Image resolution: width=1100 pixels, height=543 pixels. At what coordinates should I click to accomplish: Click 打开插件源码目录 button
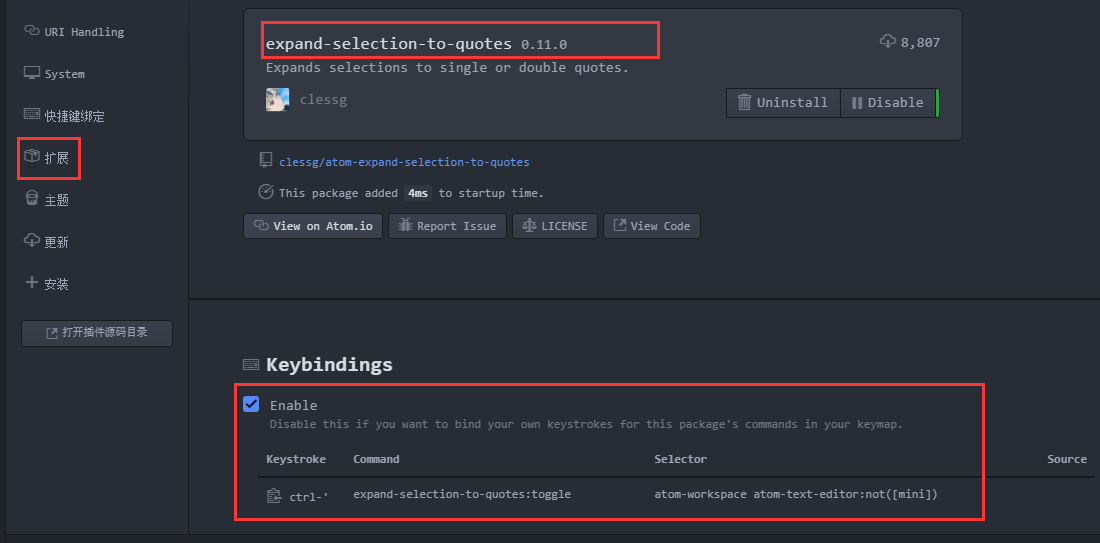(x=97, y=333)
